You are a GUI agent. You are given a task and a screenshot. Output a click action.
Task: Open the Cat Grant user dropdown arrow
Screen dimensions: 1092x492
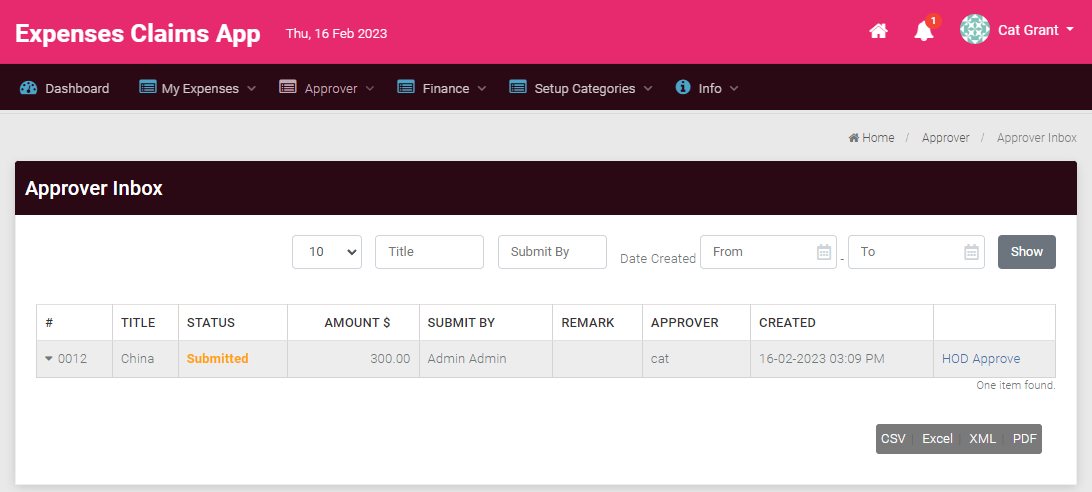1070,30
